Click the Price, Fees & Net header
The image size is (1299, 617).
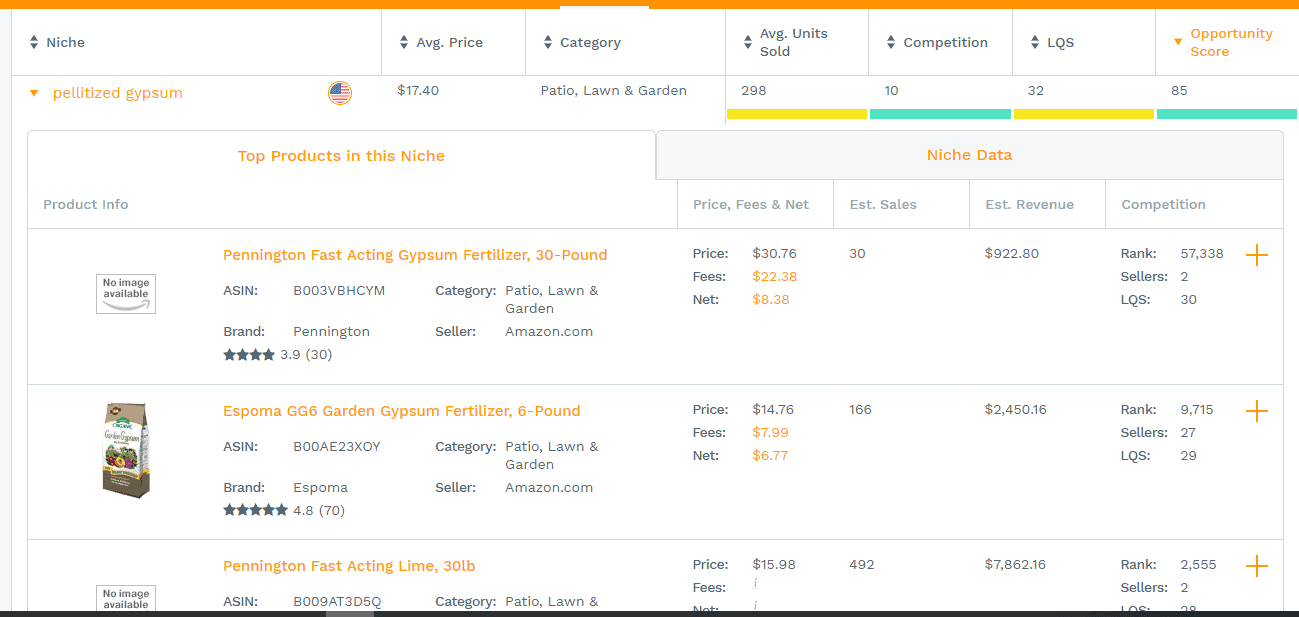click(x=751, y=205)
